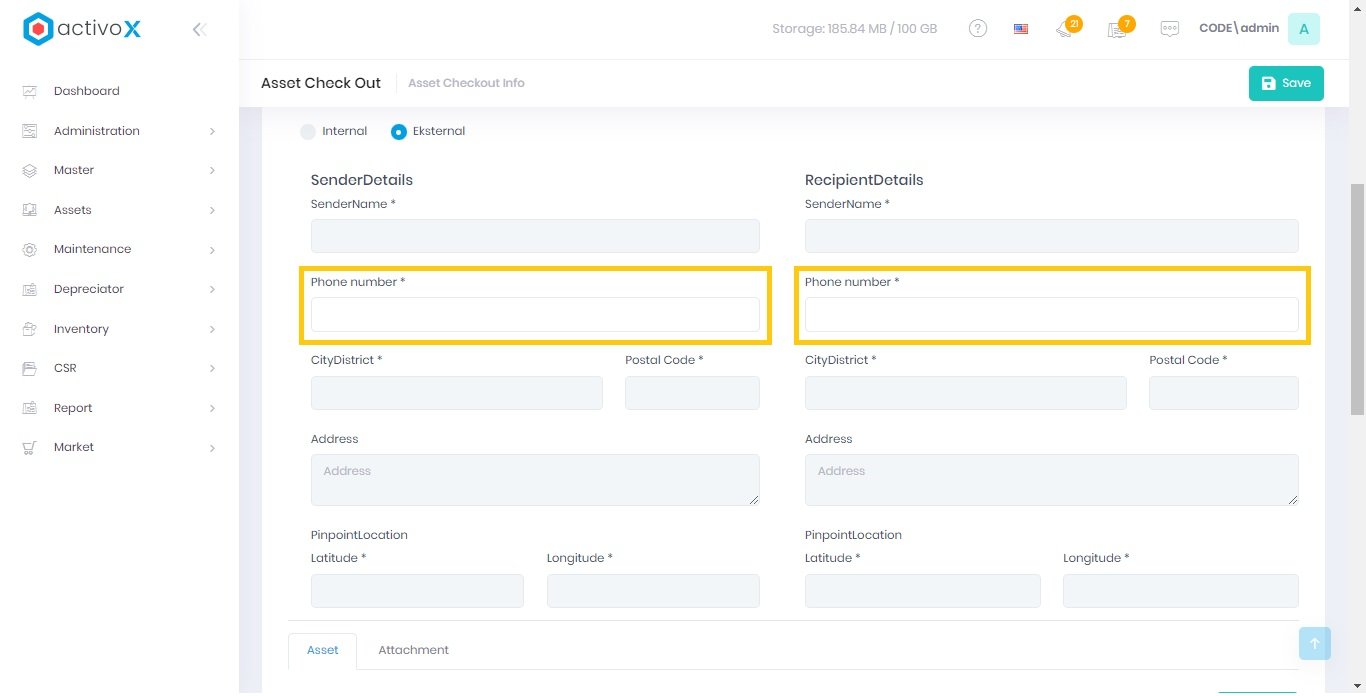The image size is (1366, 696).
Task: Select the Eksternal radio option
Action: (399, 132)
